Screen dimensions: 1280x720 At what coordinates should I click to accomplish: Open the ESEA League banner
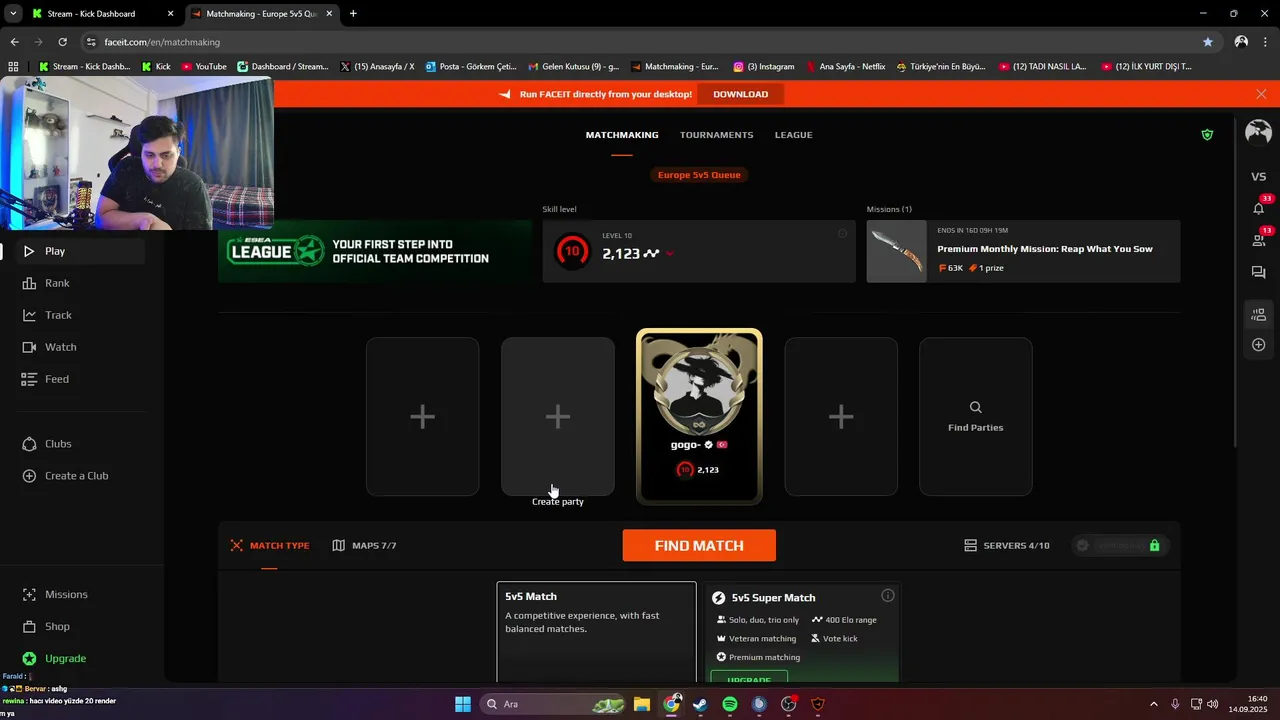[375, 251]
